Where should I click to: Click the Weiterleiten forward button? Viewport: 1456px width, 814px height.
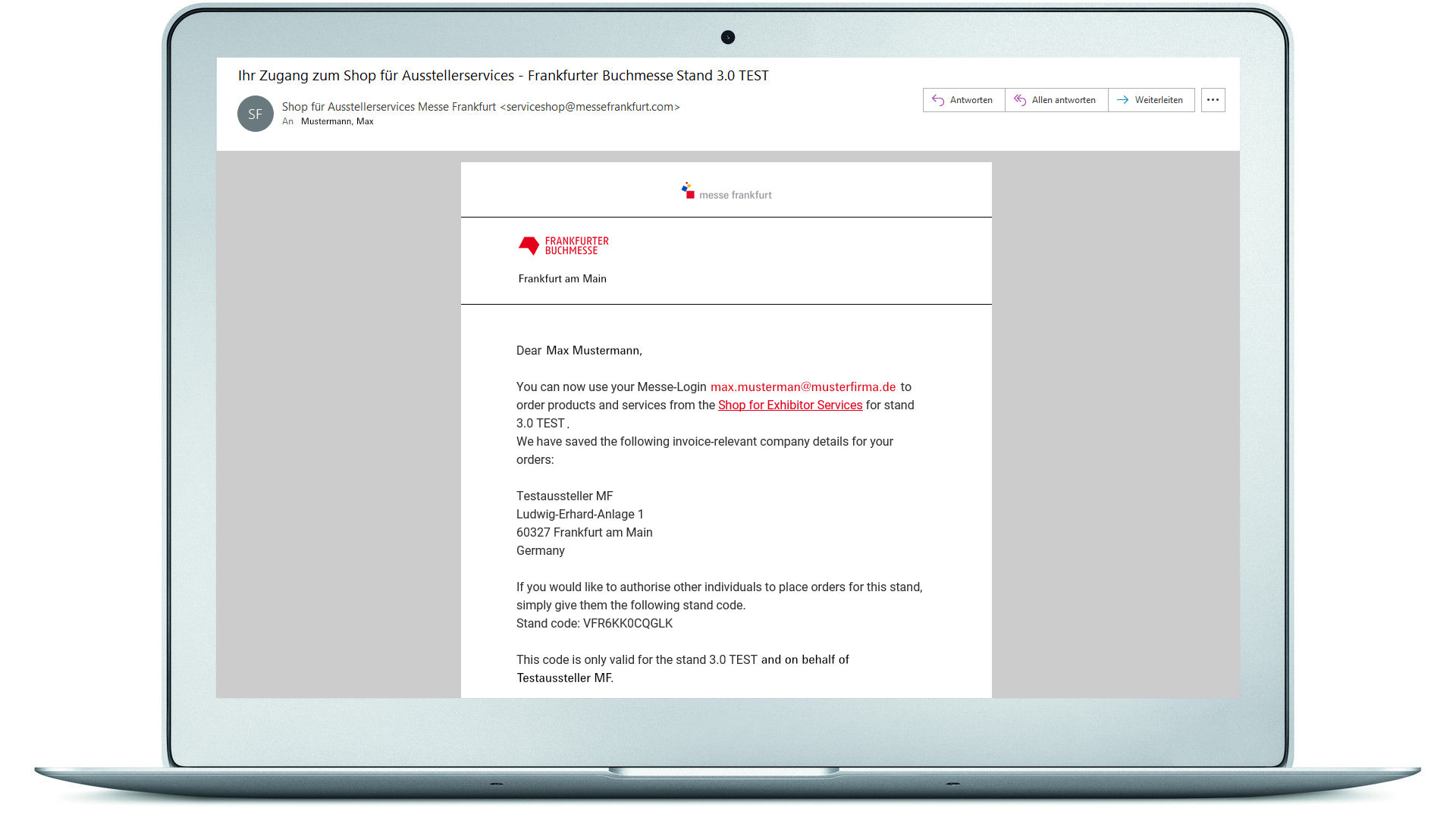click(x=1150, y=100)
